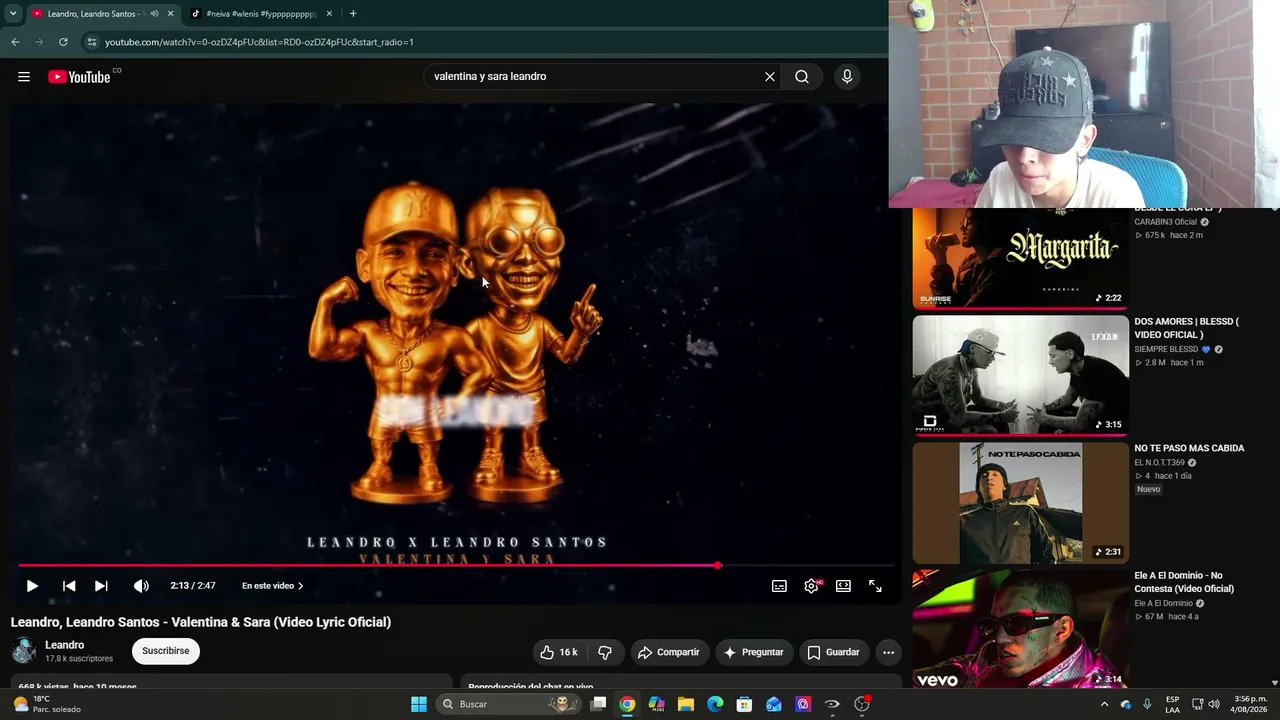Viewport: 1280px width, 720px height.
Task: Open Outlook from the taskbar
Action: (x=774, y=704)
